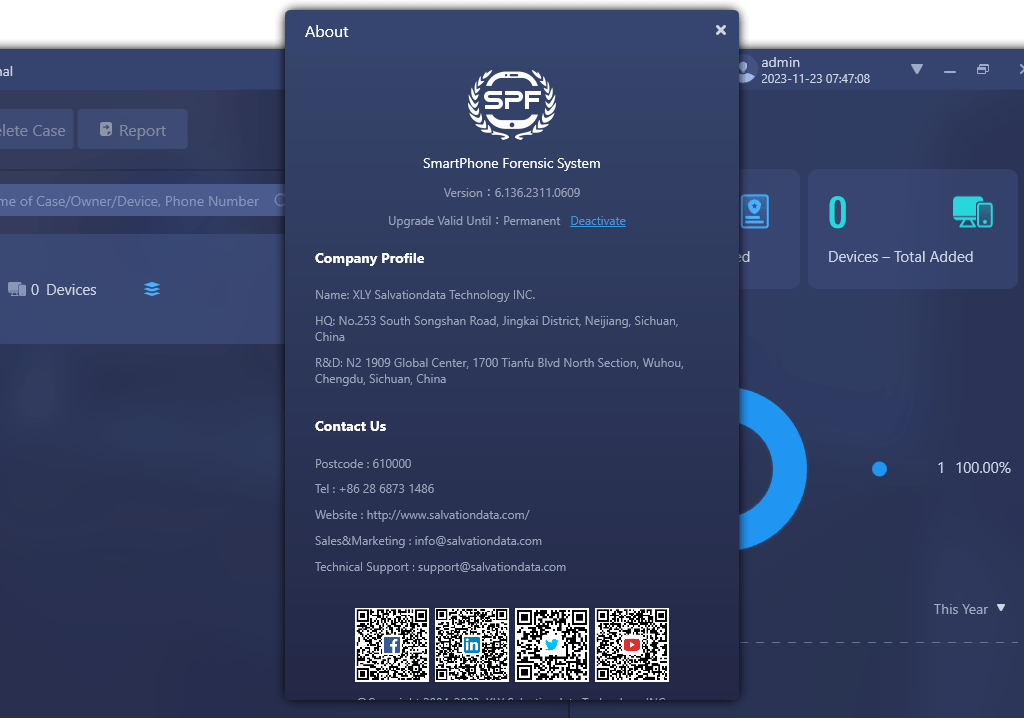Click the YouTube QR code
The height and width of the screenshot is (718, 1024).
click(632, 645)
